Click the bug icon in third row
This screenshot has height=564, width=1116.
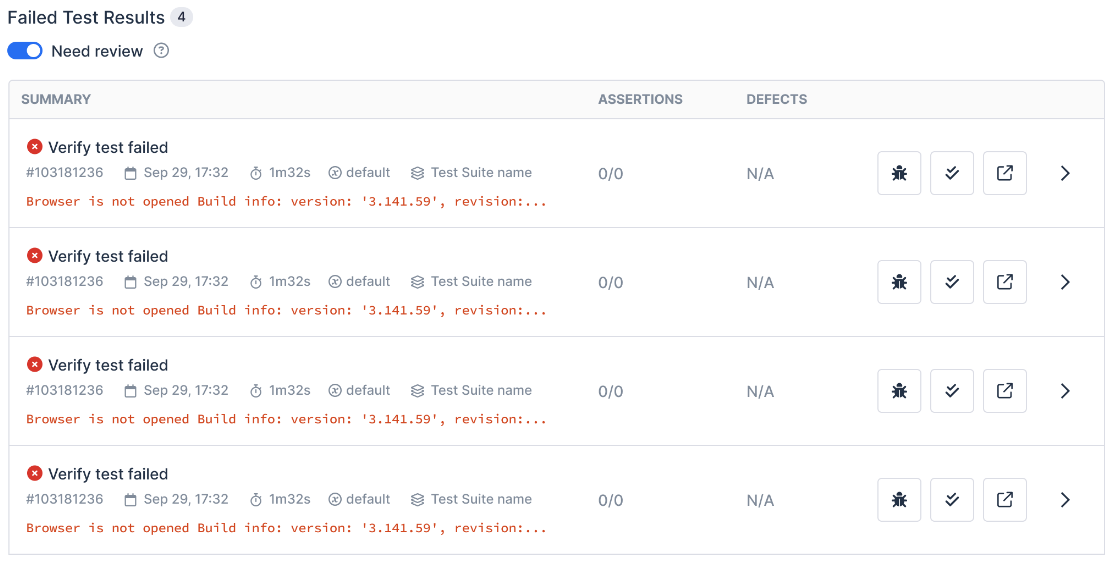tap(899, 391)
